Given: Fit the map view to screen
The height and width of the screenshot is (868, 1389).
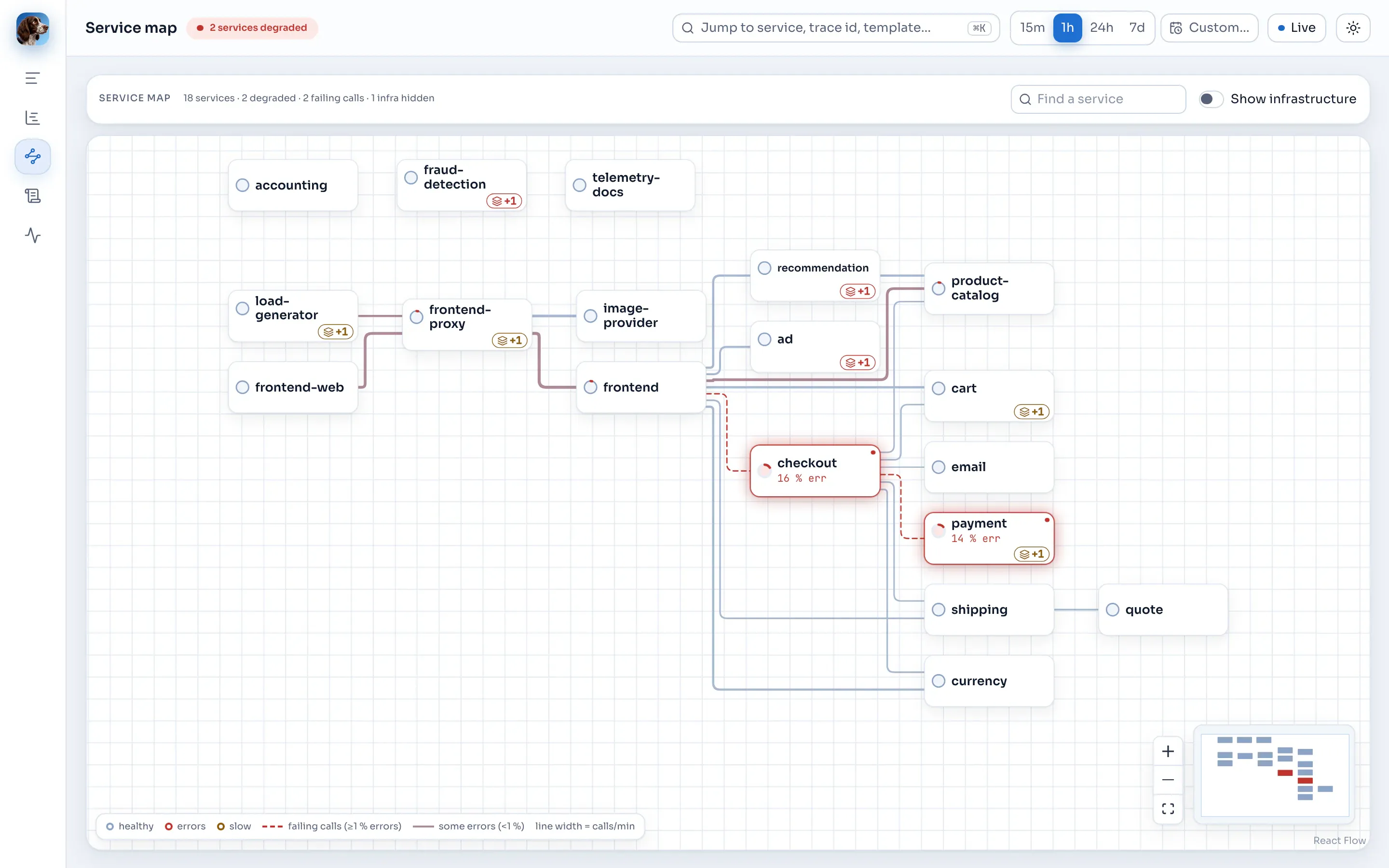Looking at the screenshot, I should [1168, 808].
